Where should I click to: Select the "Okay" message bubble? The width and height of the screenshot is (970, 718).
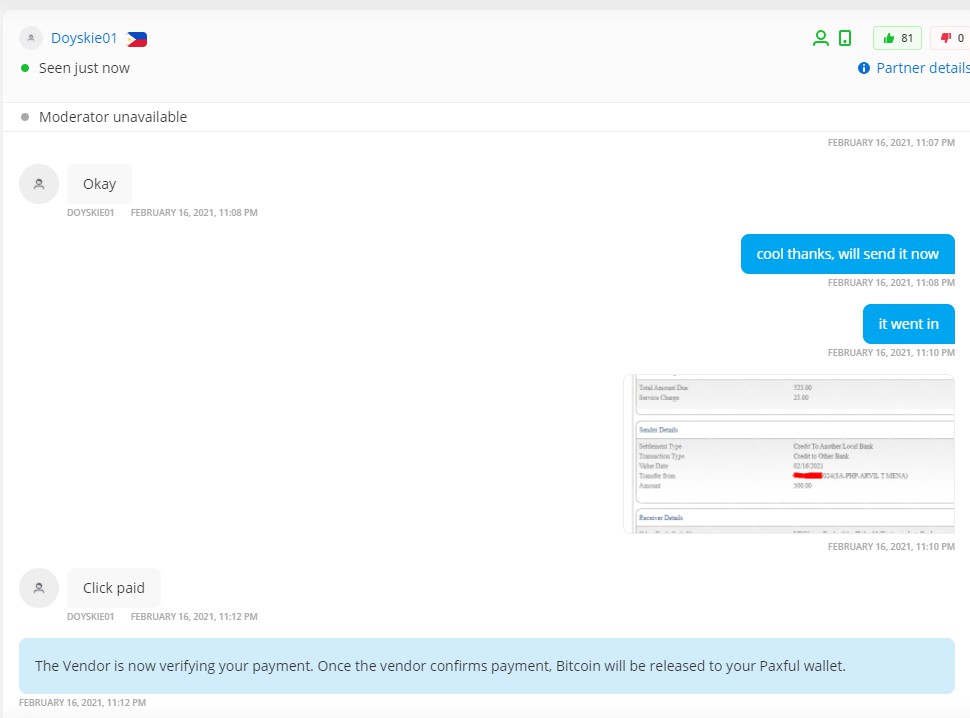tap(99, 184)
